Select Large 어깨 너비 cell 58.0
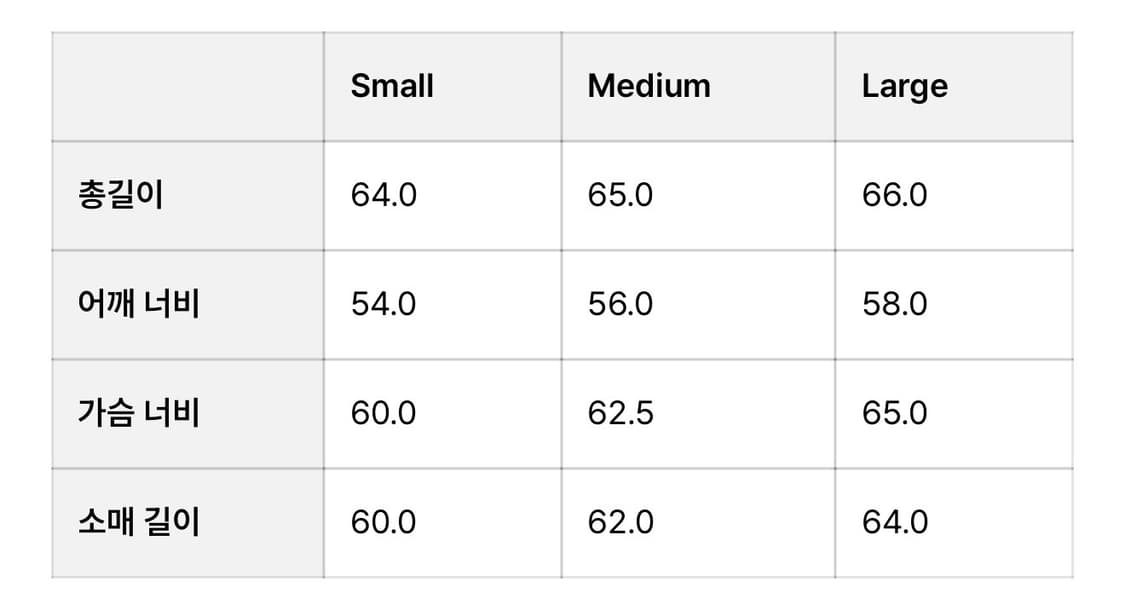The width and height of the screenshot is (1125, 614). [x=894, y=304]
